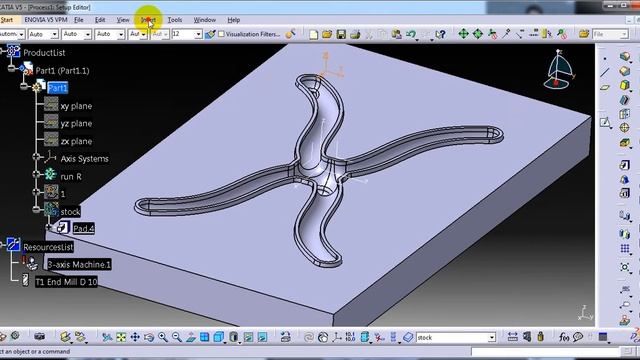Enable the Visualization Filters checkbox
640x360 pixels.
coord(221,34)
